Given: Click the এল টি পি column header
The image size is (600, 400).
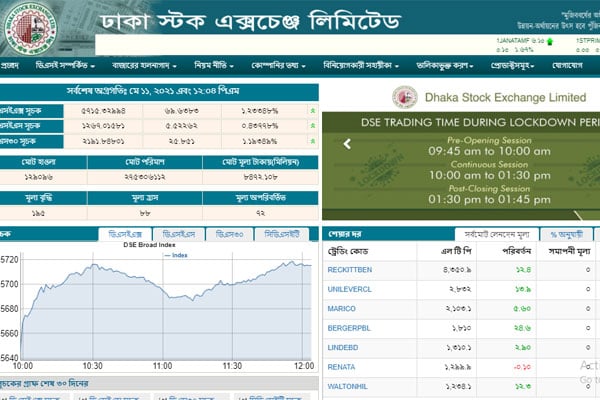Looking at the screenshot, I should (456, 251).
